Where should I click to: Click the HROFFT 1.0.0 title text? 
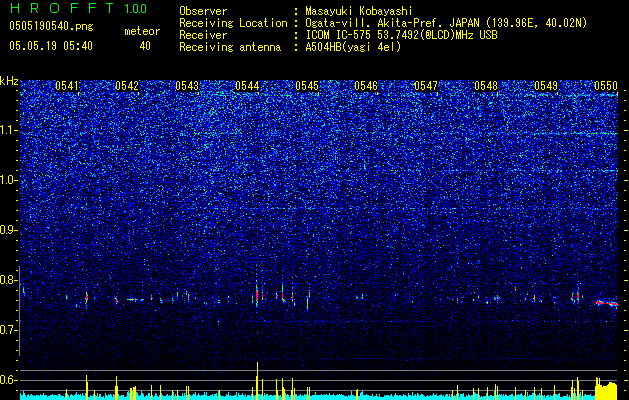click(x=78, y=8)
